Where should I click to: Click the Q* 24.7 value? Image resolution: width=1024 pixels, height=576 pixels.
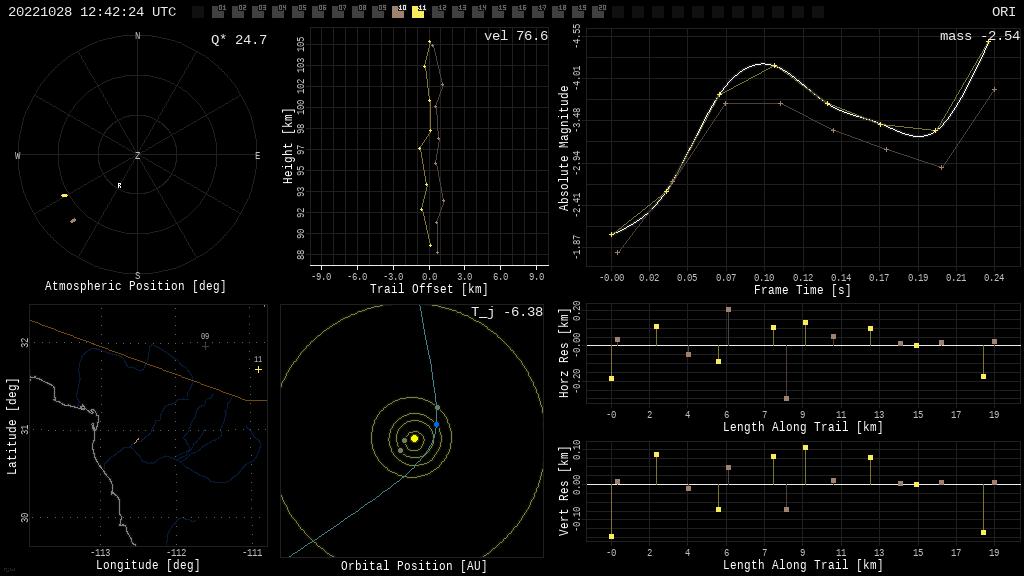pyautogui.click(x=239, y=40)
